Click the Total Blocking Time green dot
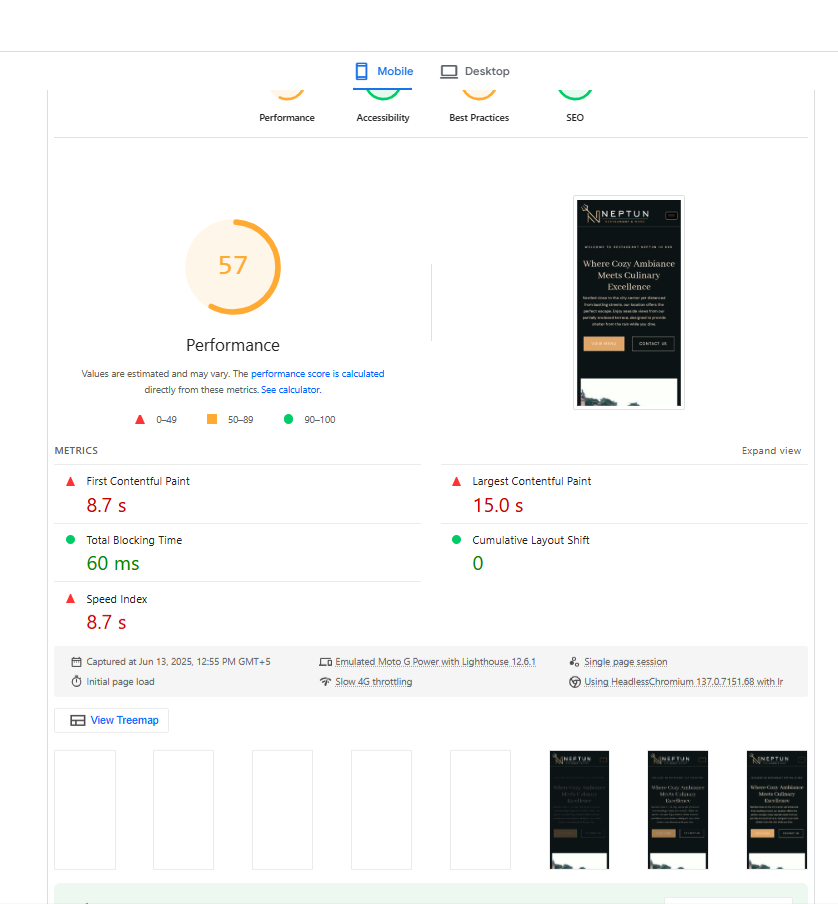Image resolution: width=838 pixels, height=904 pixels. tap(71, 540)
